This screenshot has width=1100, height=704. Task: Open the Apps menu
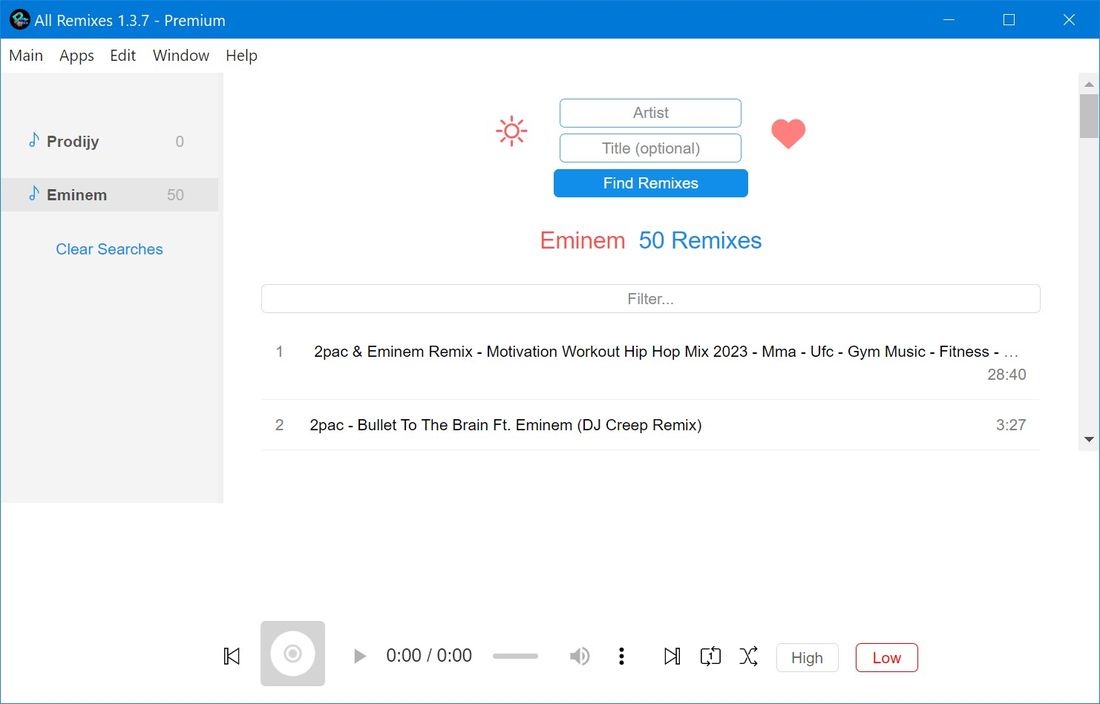76,55
